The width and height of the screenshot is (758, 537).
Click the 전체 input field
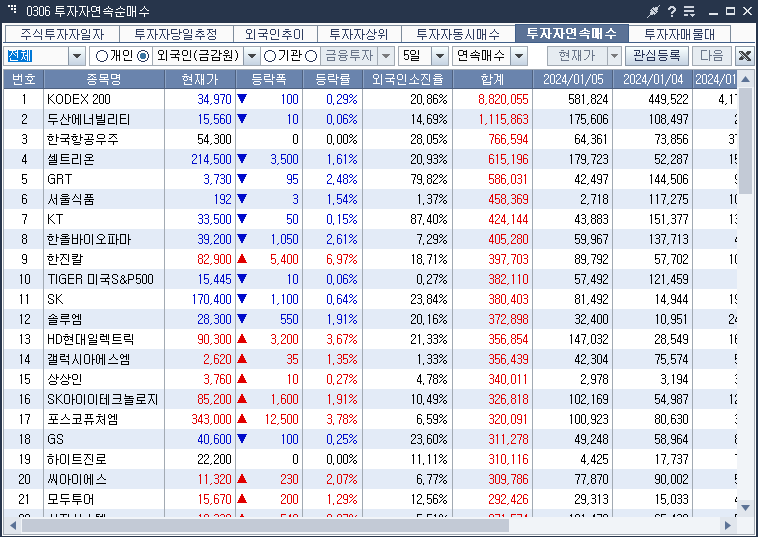tap(36, 56)
